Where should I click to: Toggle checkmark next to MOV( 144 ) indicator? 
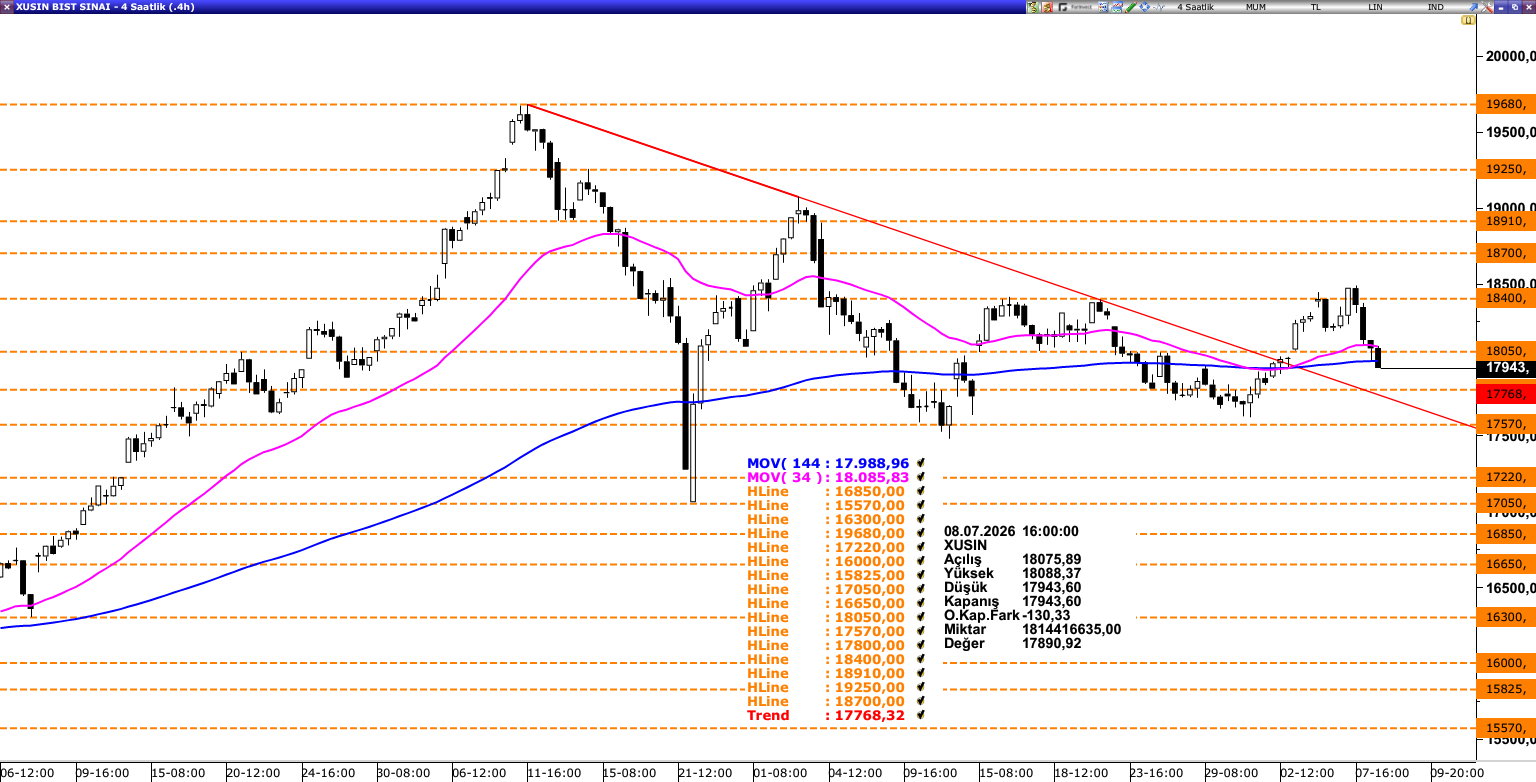(x=920, y=463)
